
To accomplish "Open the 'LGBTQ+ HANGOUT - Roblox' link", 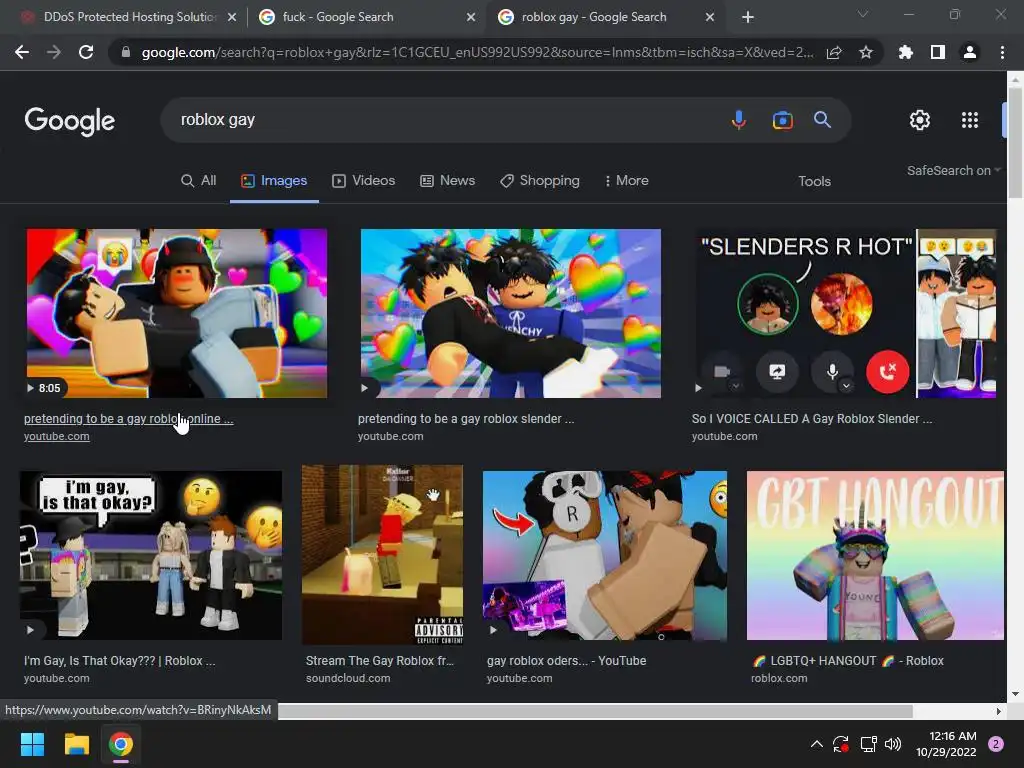I will pos(848,661).
